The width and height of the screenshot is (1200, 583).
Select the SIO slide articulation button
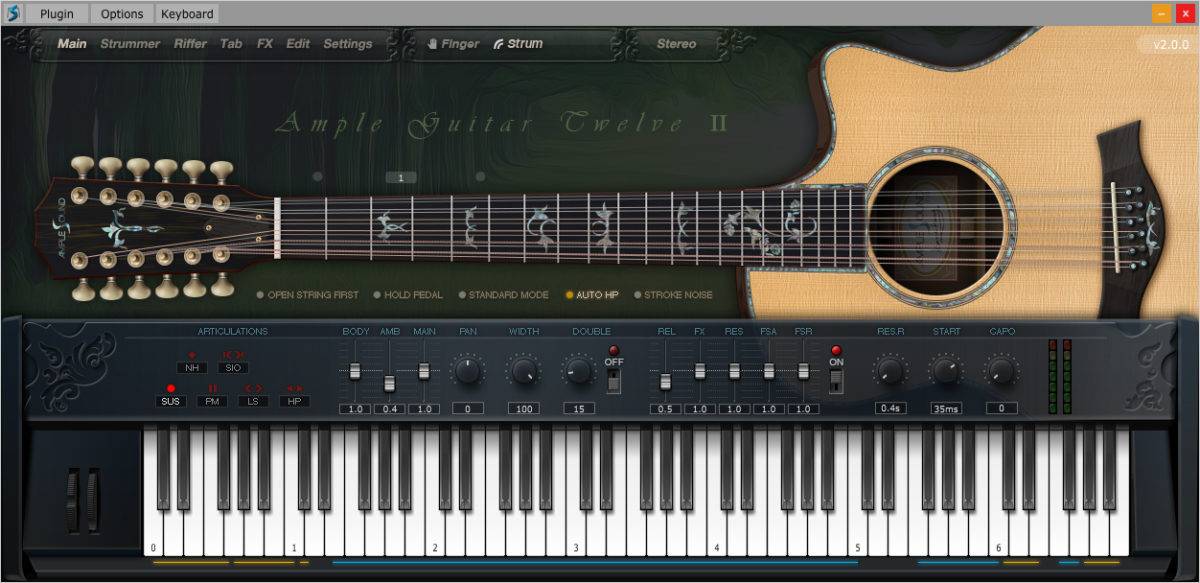[x=233, y=367]
